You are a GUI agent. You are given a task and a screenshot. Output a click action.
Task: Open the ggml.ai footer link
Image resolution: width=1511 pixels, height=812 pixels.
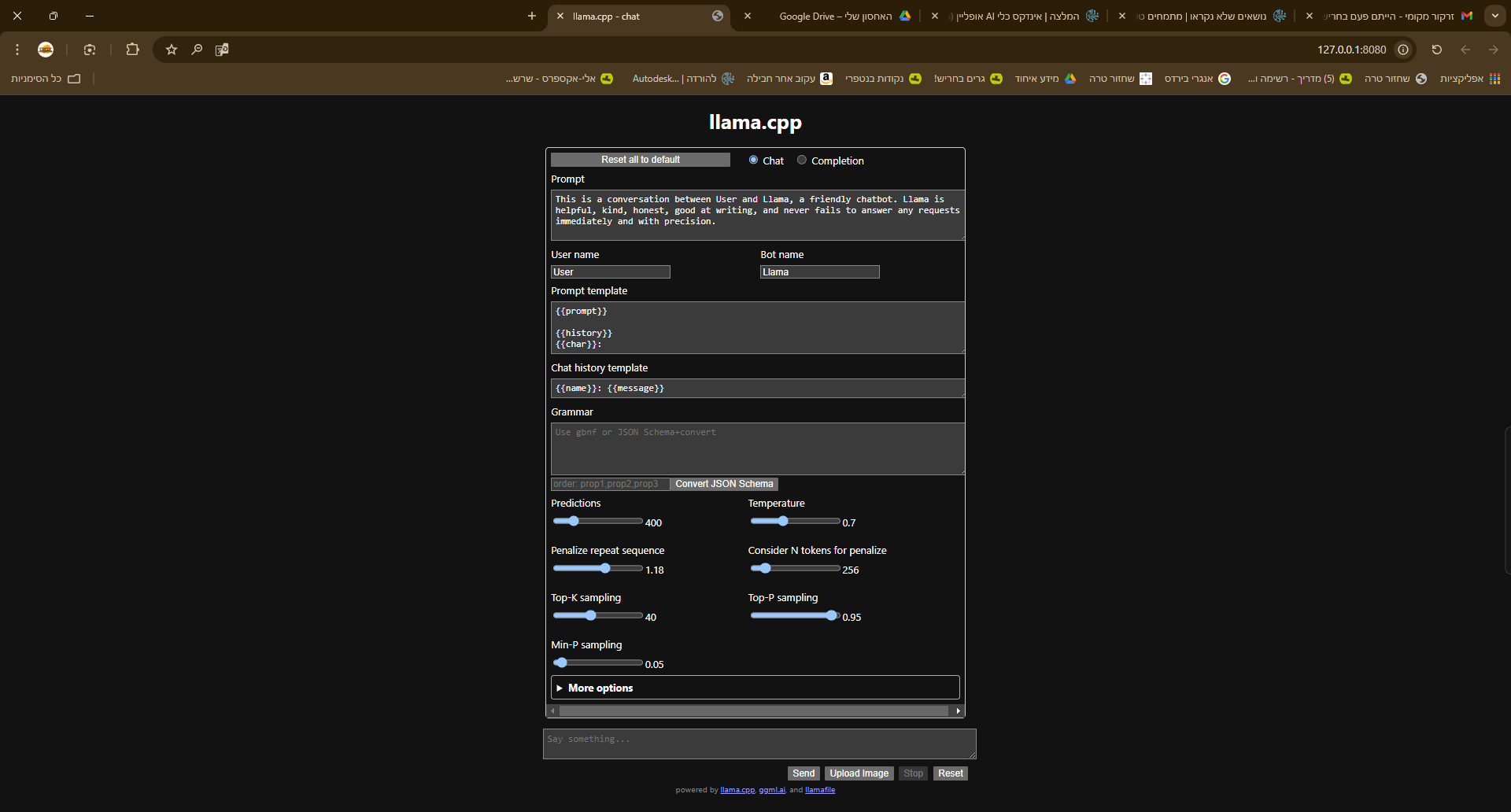click(772, 790)
